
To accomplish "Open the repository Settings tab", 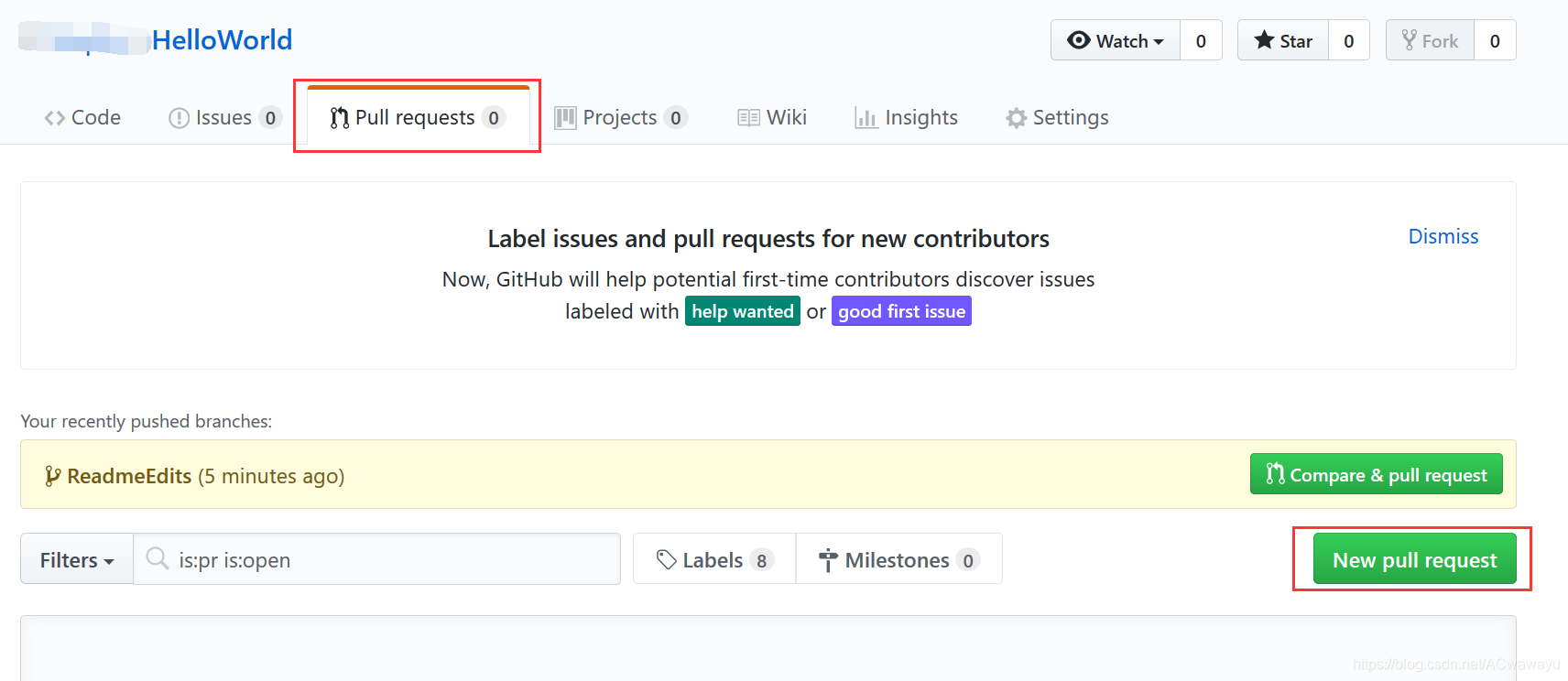I will point(1057,117).
